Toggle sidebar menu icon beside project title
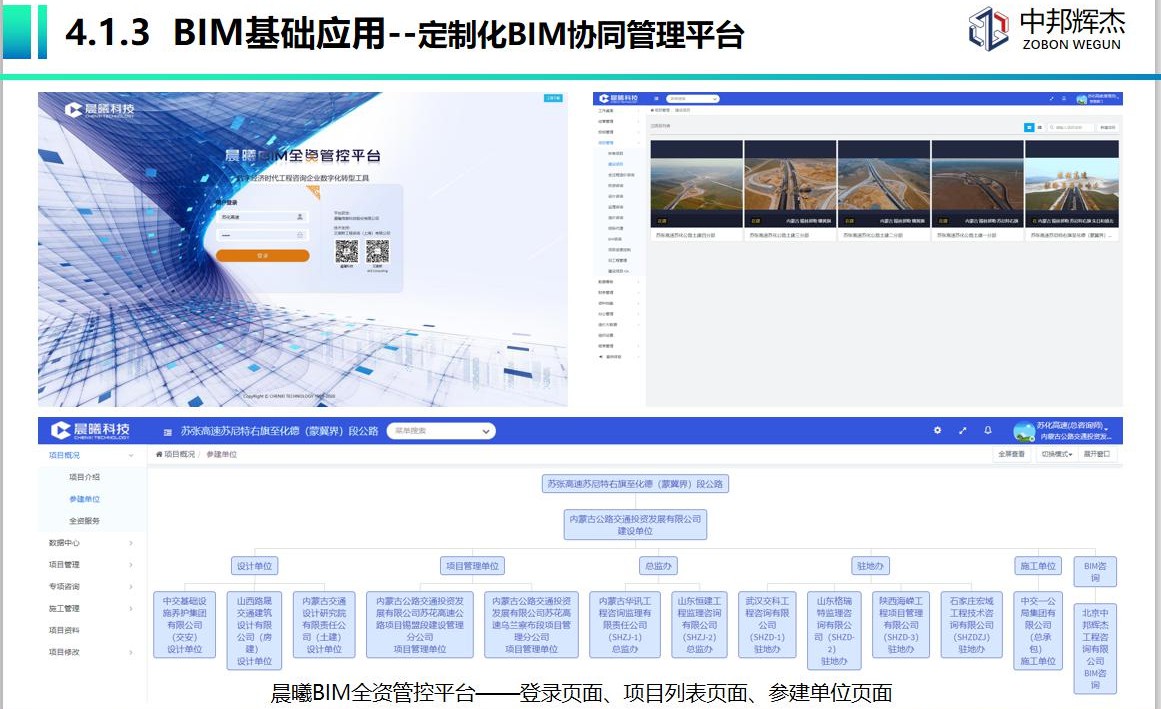Image resolution: width=1161 pixels, height=709 pixels. coord(167,431)
